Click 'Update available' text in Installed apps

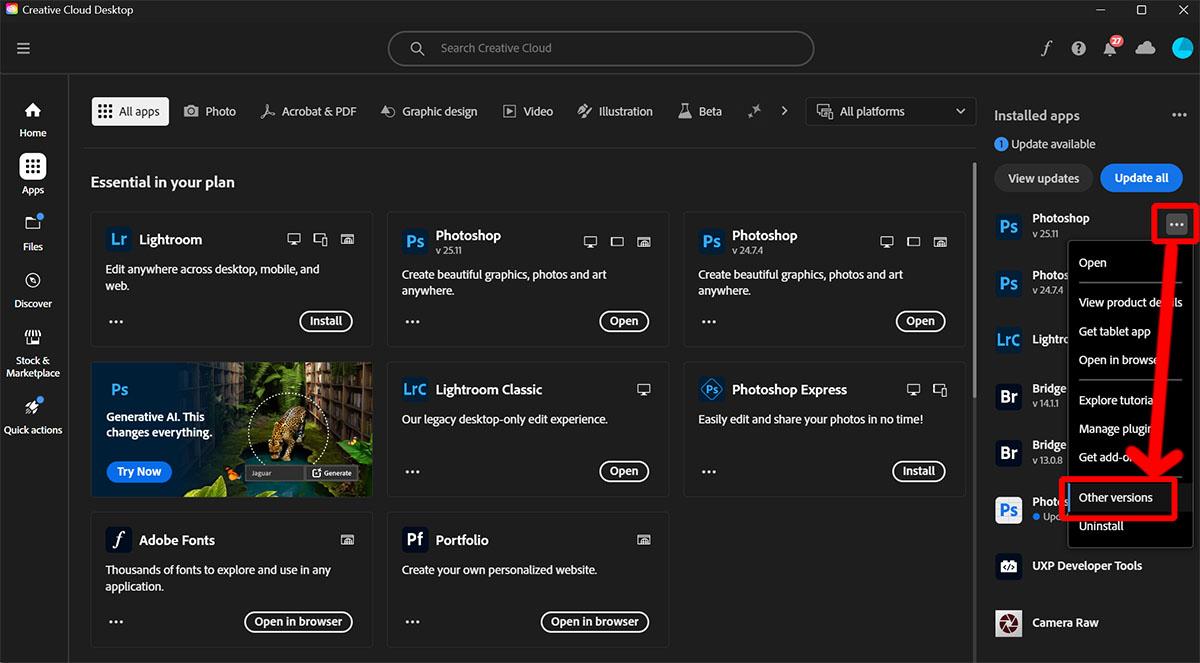point(1053,144)
